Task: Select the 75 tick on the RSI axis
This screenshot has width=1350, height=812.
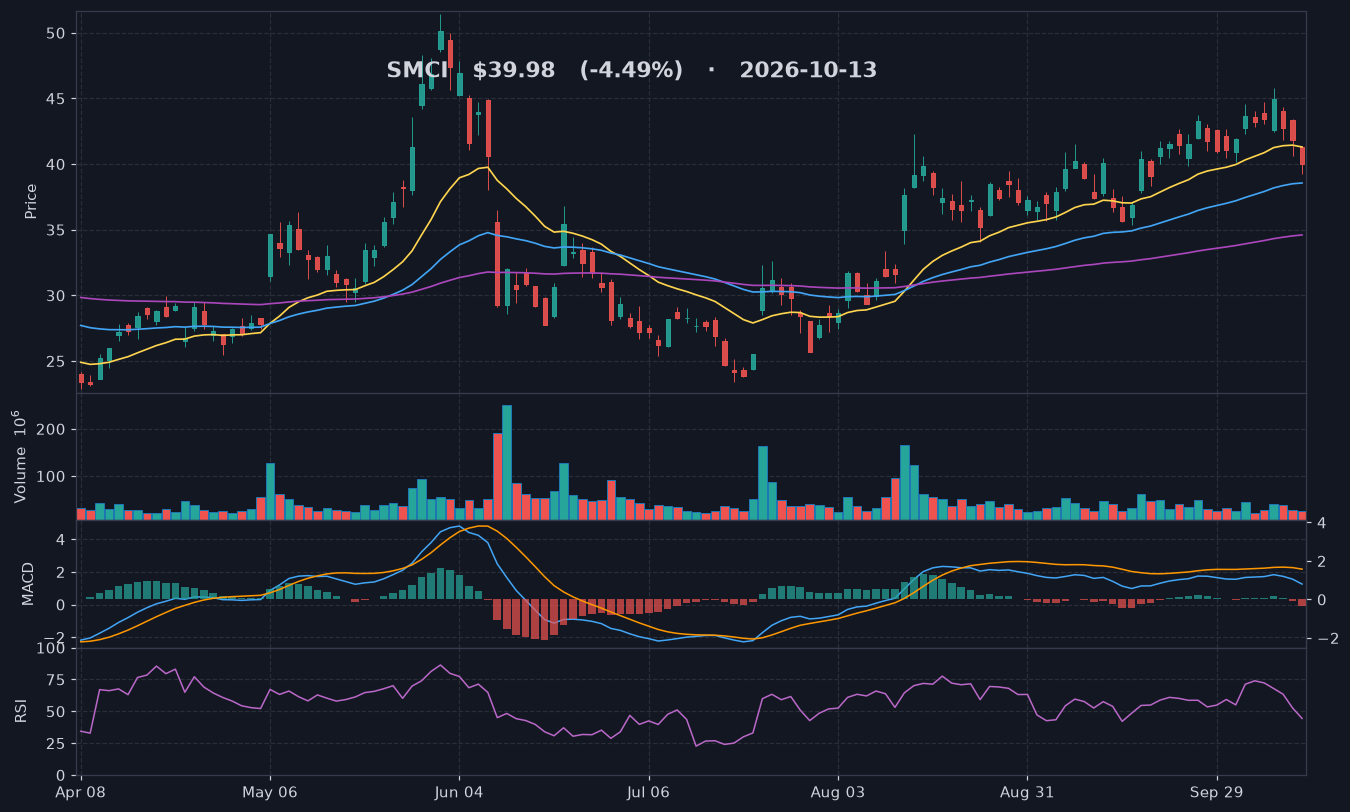Action: [x=56, y=681]
